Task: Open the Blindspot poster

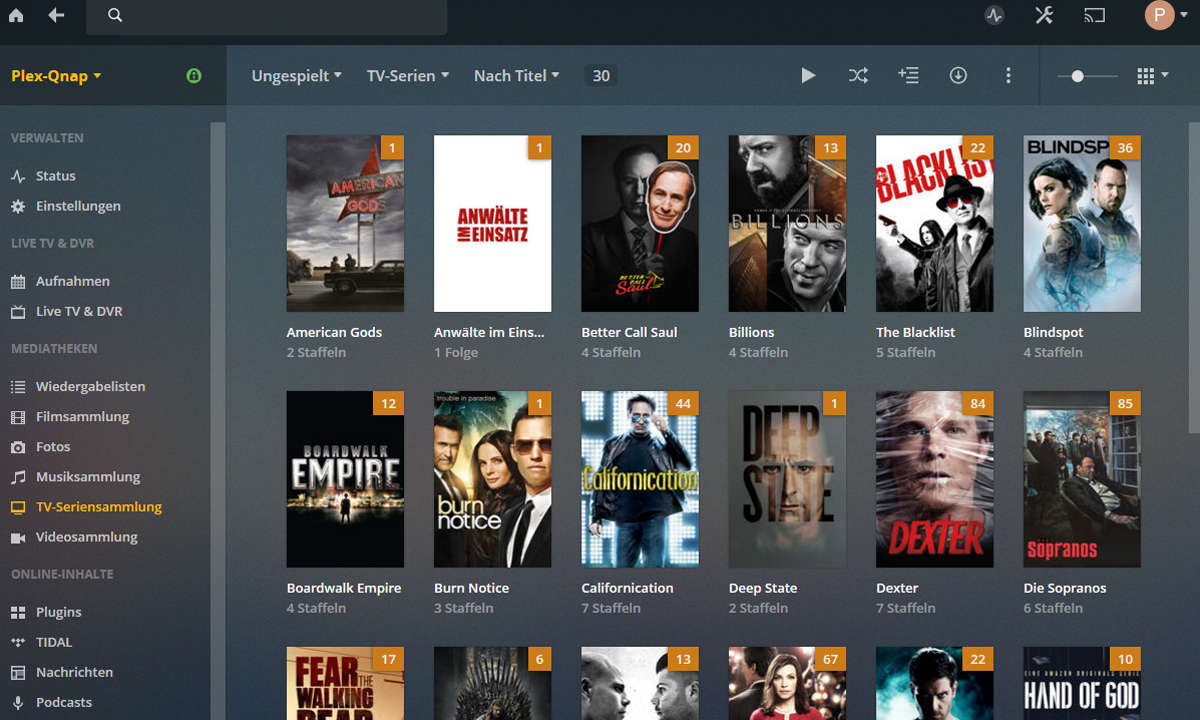Action: 1082,224
